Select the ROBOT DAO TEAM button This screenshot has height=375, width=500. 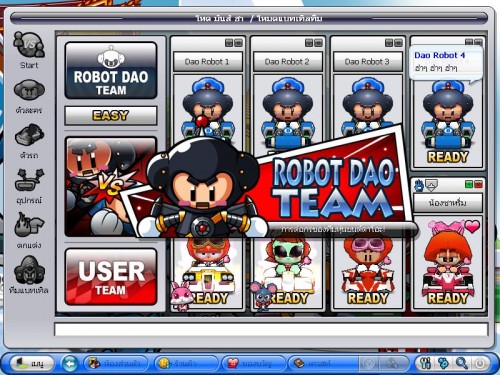111,70
